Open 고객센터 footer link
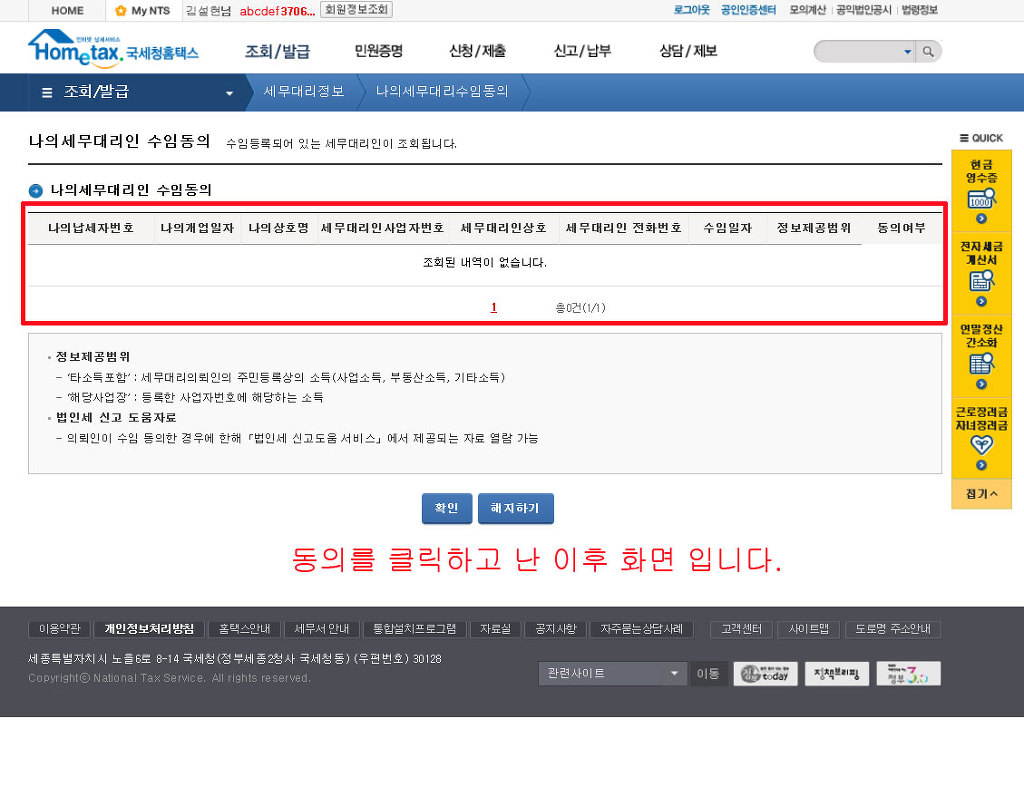 [x=741, y=628]
